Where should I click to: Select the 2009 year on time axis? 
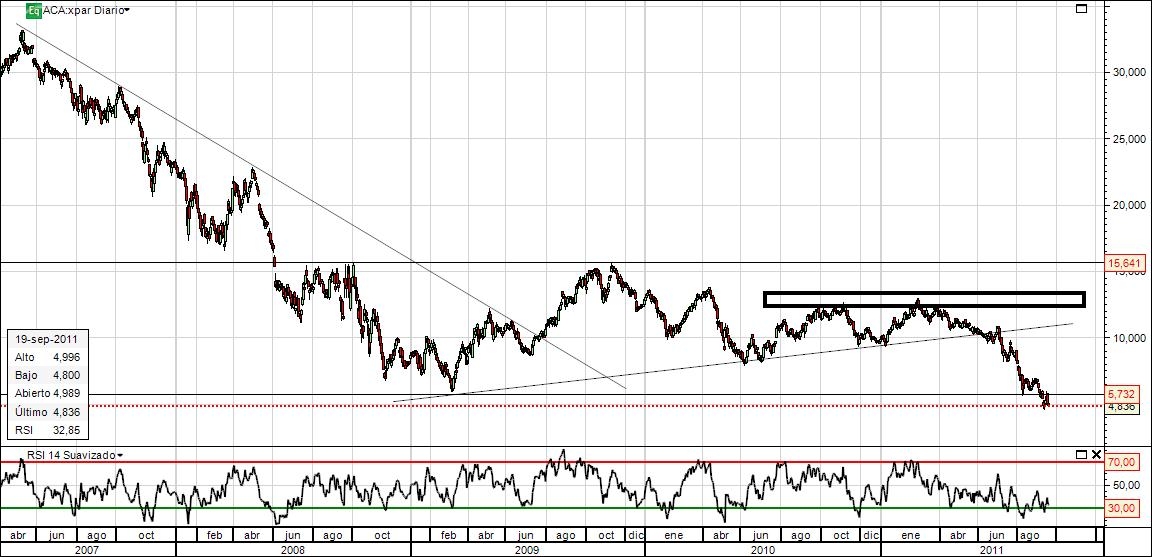tap(528, 549)
